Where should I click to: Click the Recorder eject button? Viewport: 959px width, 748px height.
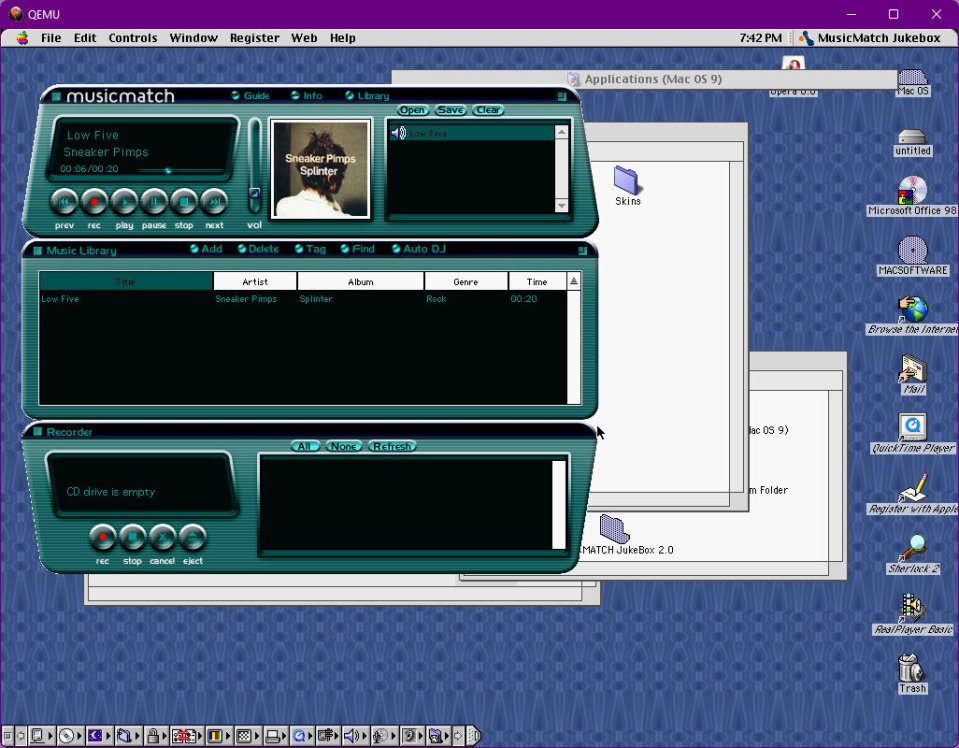(x=193, y=538)
